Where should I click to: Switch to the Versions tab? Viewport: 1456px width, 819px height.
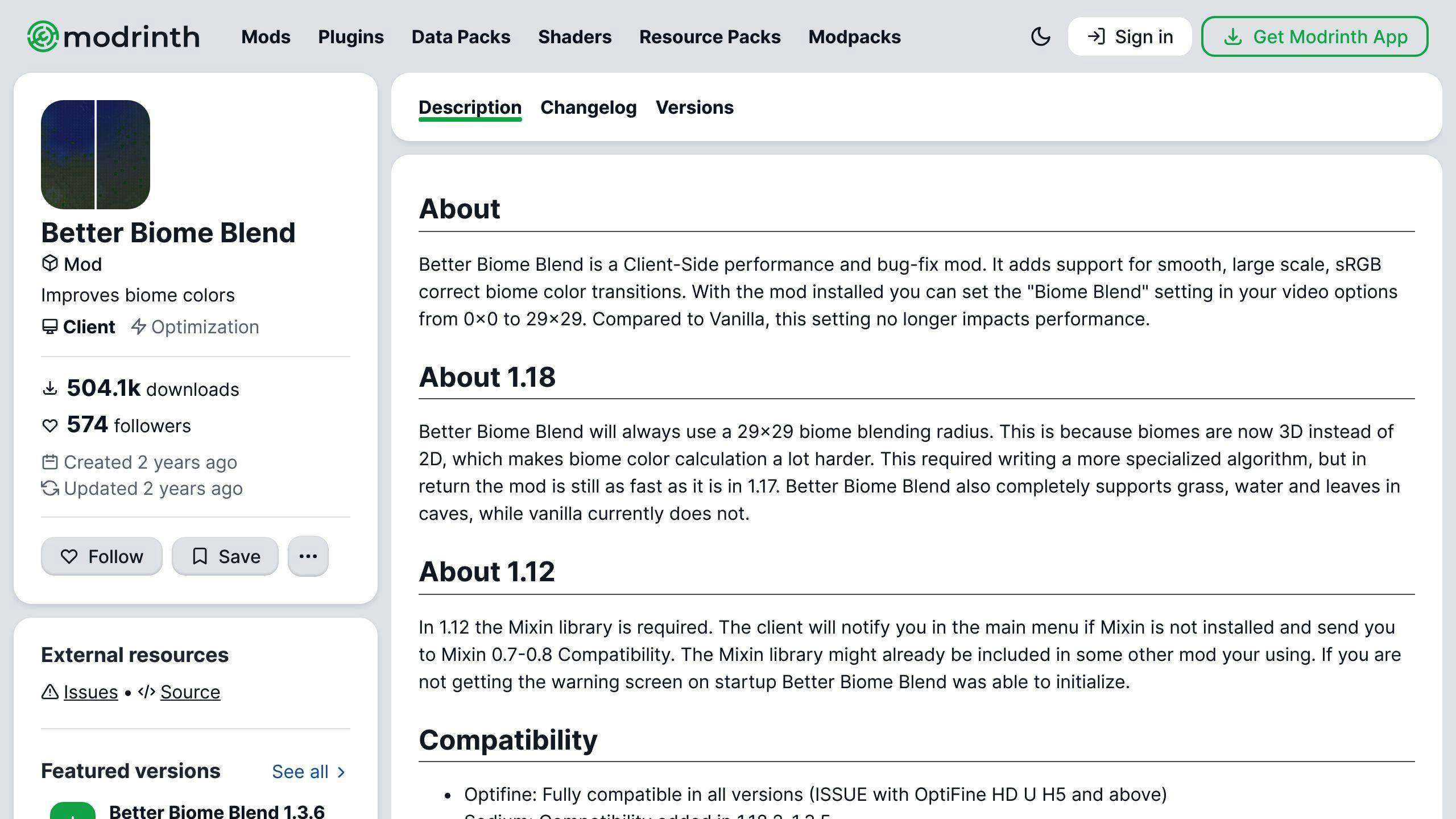click(694, 107)
